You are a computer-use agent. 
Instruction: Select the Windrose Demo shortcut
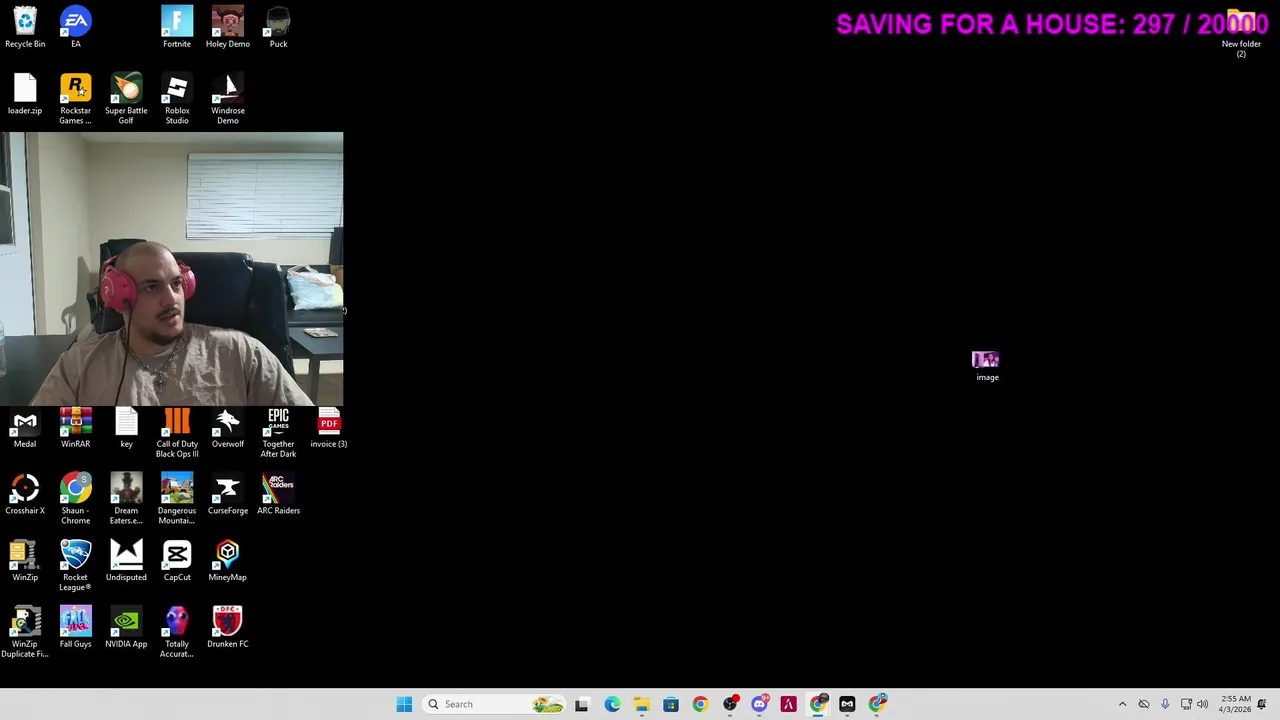[x=228, y=99]
